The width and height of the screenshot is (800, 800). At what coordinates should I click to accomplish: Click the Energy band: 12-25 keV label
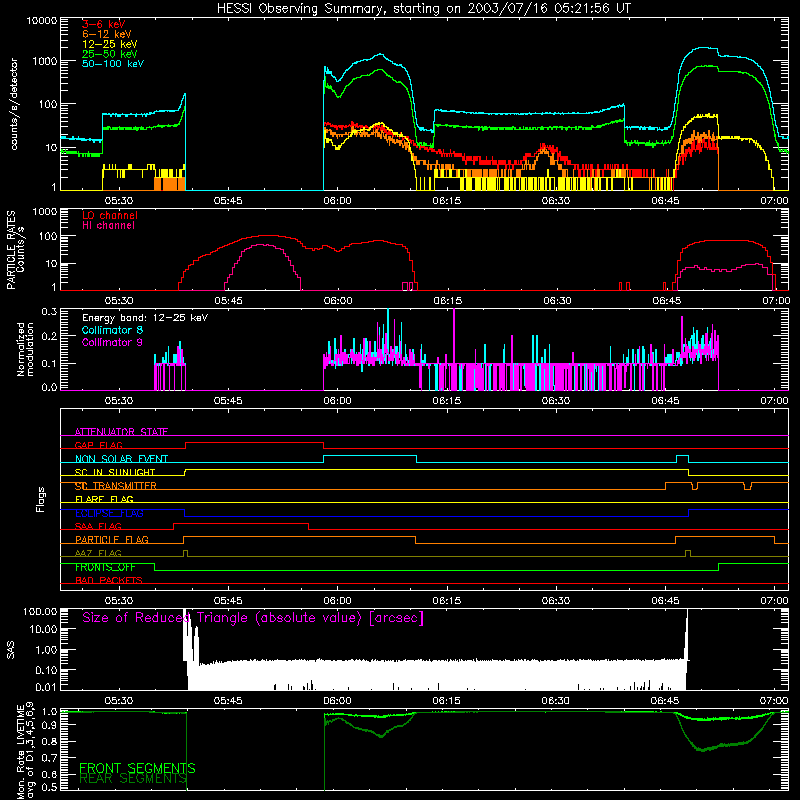point(145,318)
